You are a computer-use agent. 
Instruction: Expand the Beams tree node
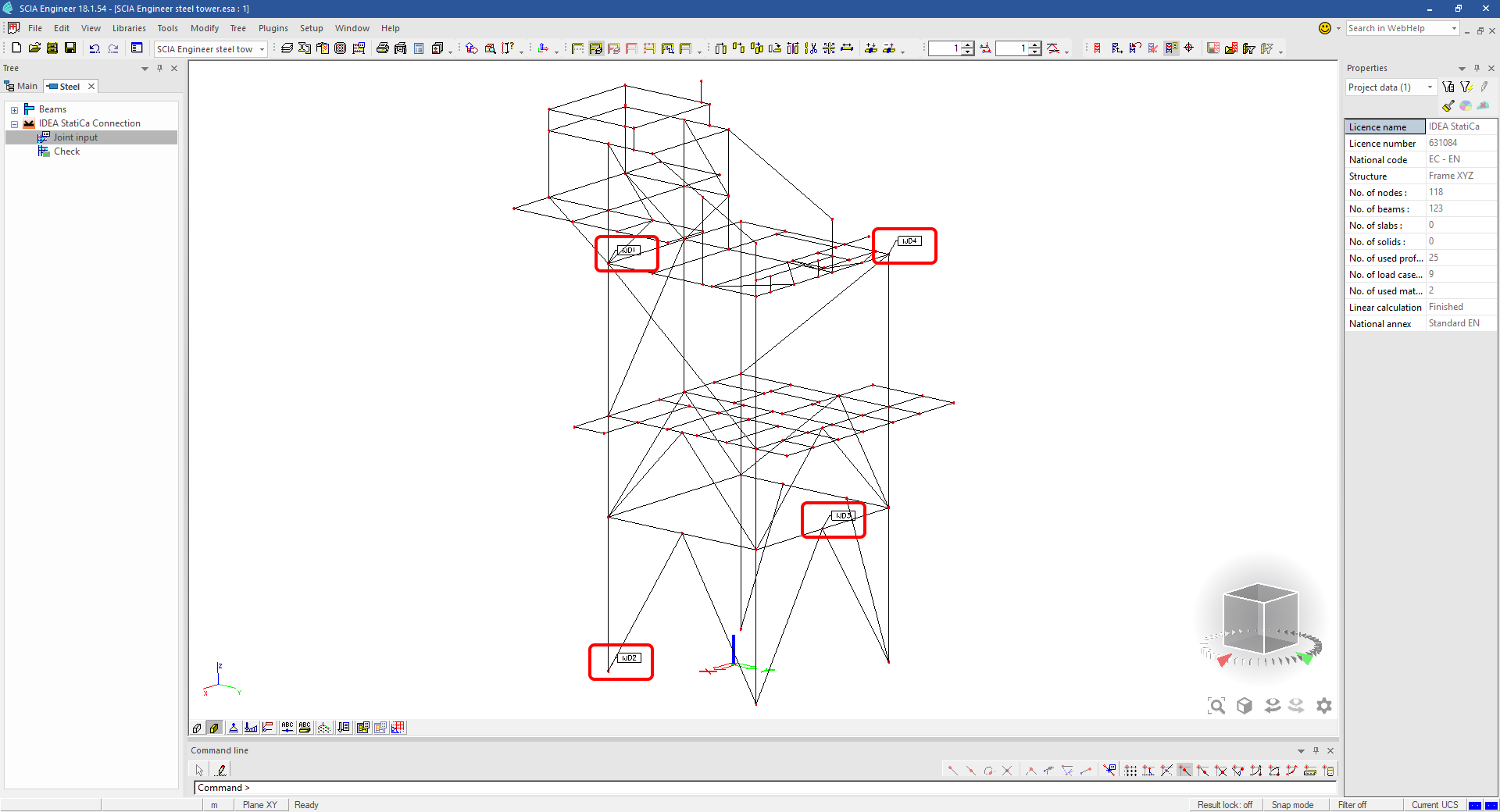[14, 110]
